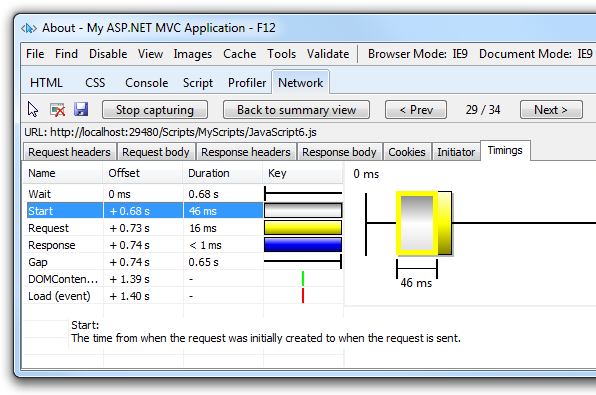
Task: Open the Cache menu
Action: coord(239,54)
